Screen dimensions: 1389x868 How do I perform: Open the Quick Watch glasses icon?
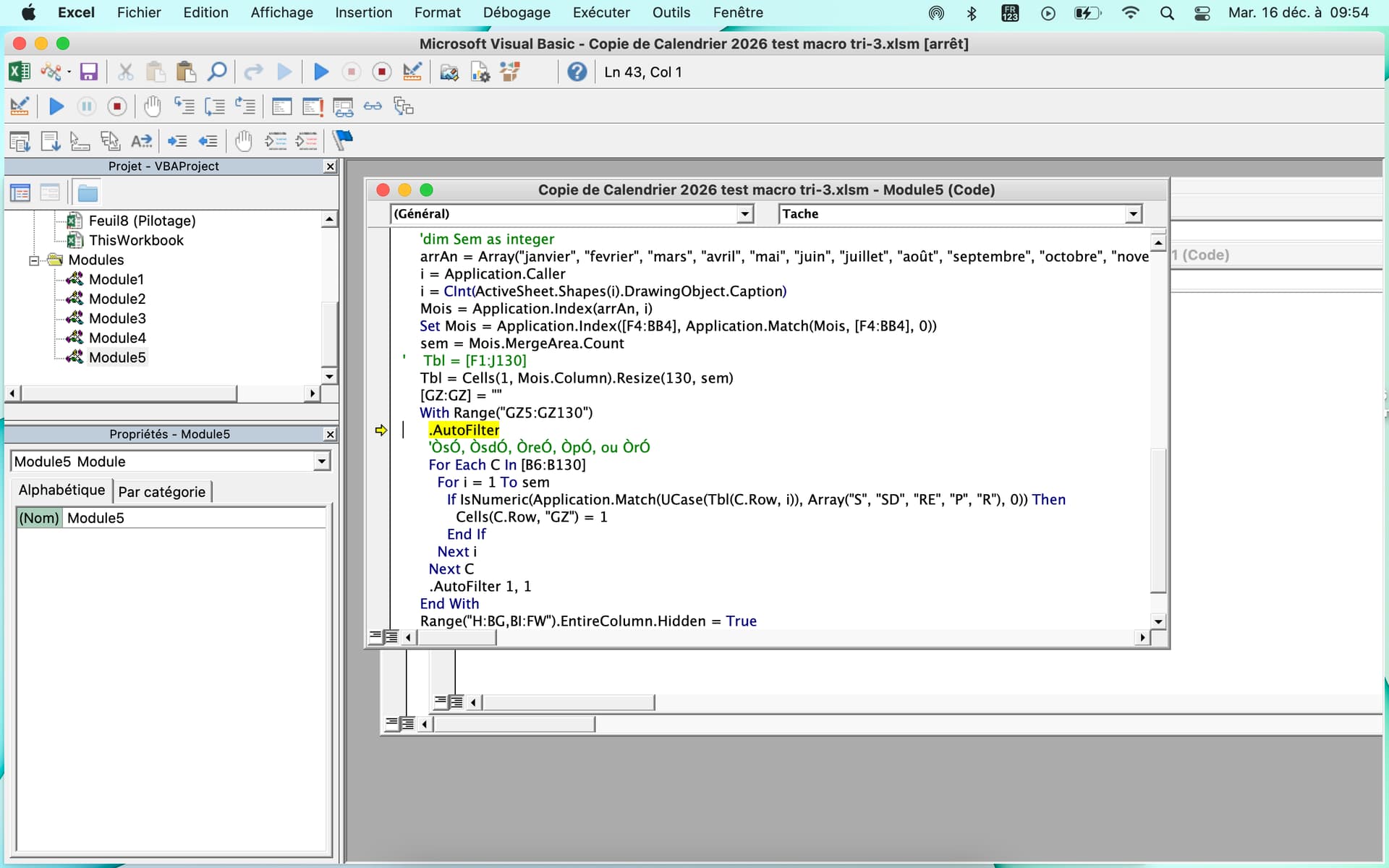click(373, 107)
